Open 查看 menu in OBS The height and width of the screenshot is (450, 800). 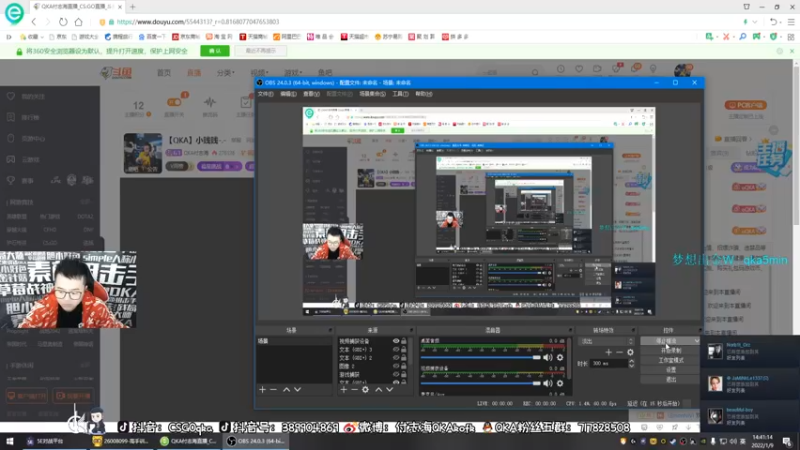tap(311, 94)
